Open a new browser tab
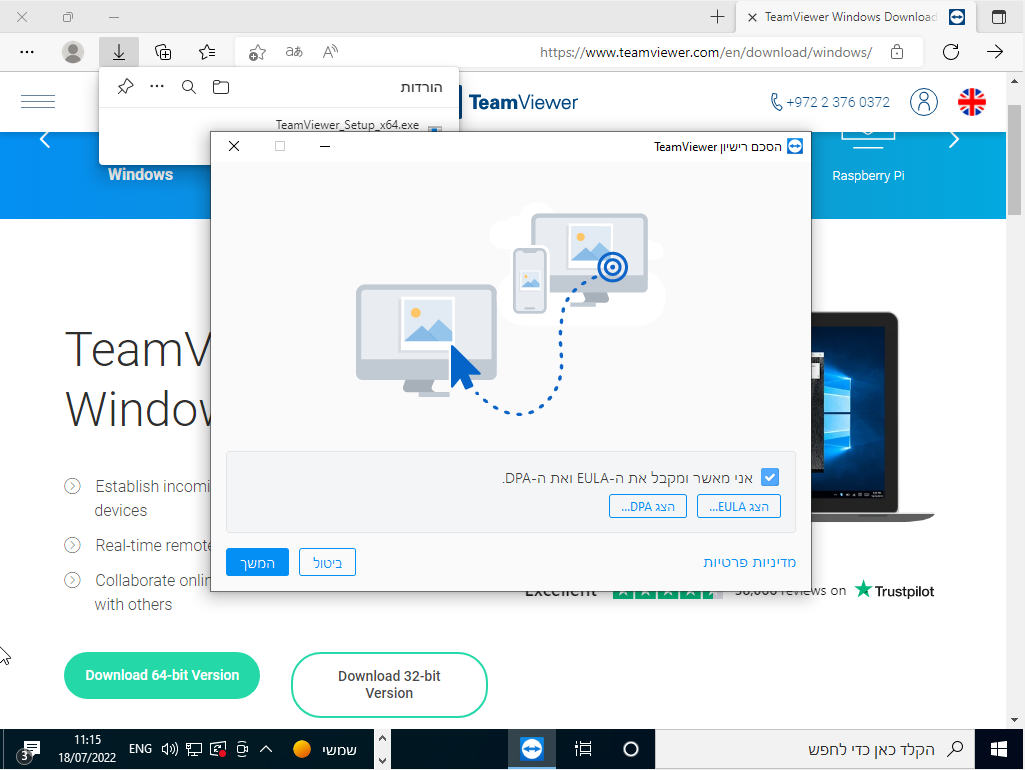Viewport: 1025px width, 770px height. pos(717,17)
